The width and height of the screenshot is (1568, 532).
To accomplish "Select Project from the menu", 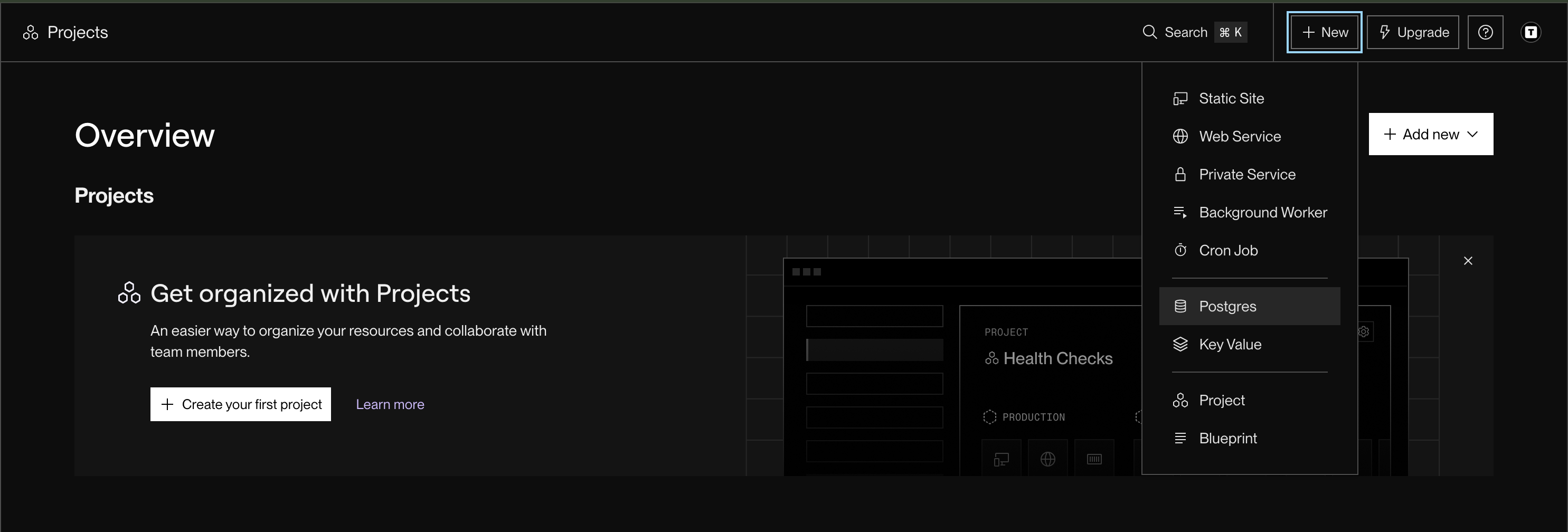I will pos(1249,401).
